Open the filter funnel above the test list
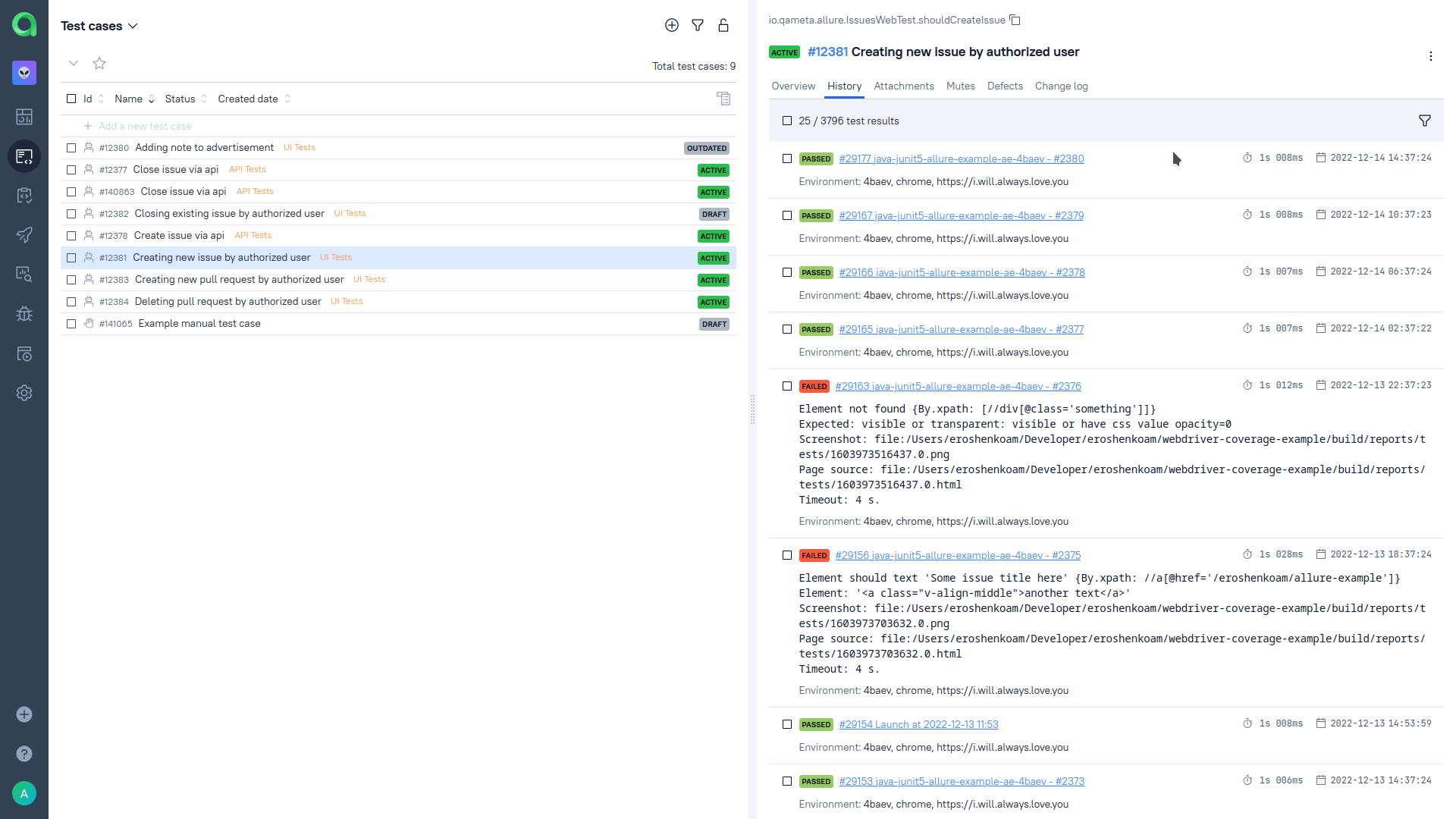The height and width of the screenshot is (819, 1456). click(698, 25)
